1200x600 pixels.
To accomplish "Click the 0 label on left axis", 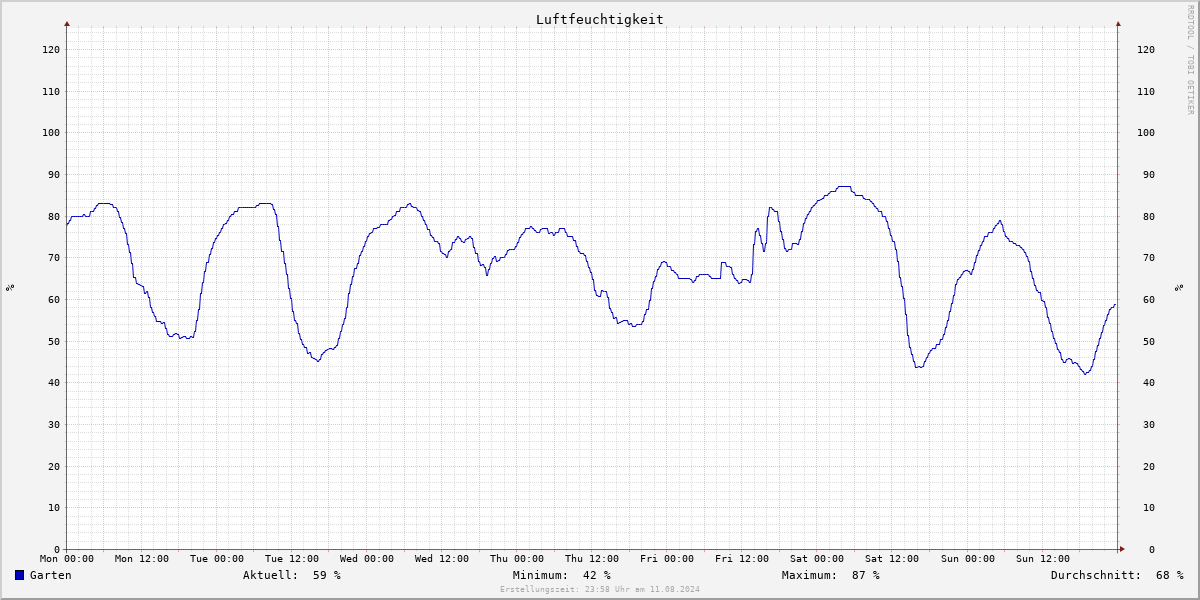I will pyautogui.click(x=57, y=549).
